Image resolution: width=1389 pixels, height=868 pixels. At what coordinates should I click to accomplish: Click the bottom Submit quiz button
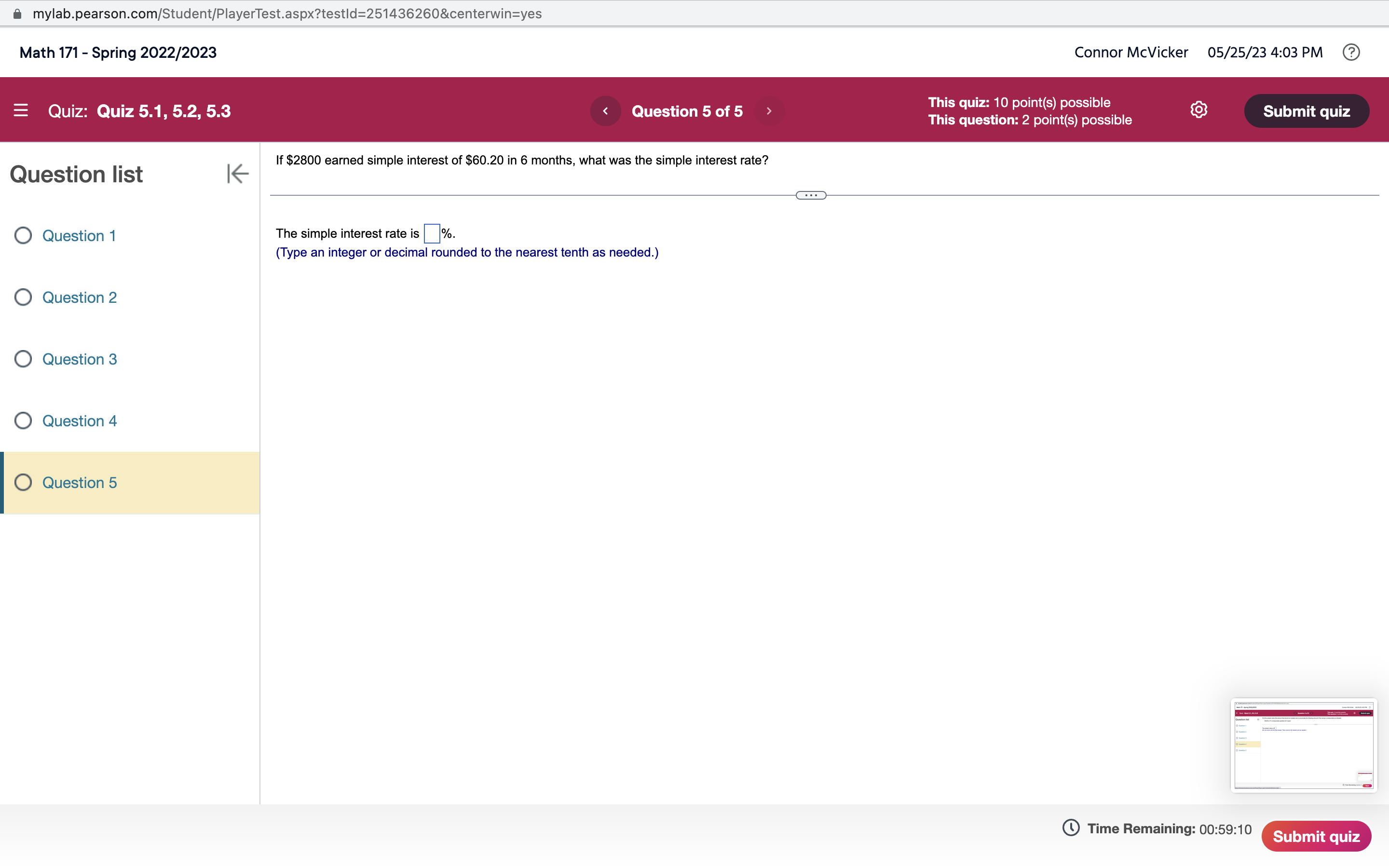pos(1316,836)
